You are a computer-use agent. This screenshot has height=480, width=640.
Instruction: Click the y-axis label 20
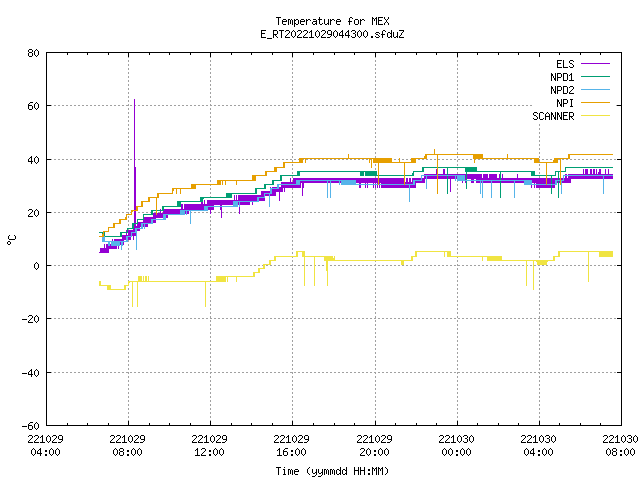34,213
